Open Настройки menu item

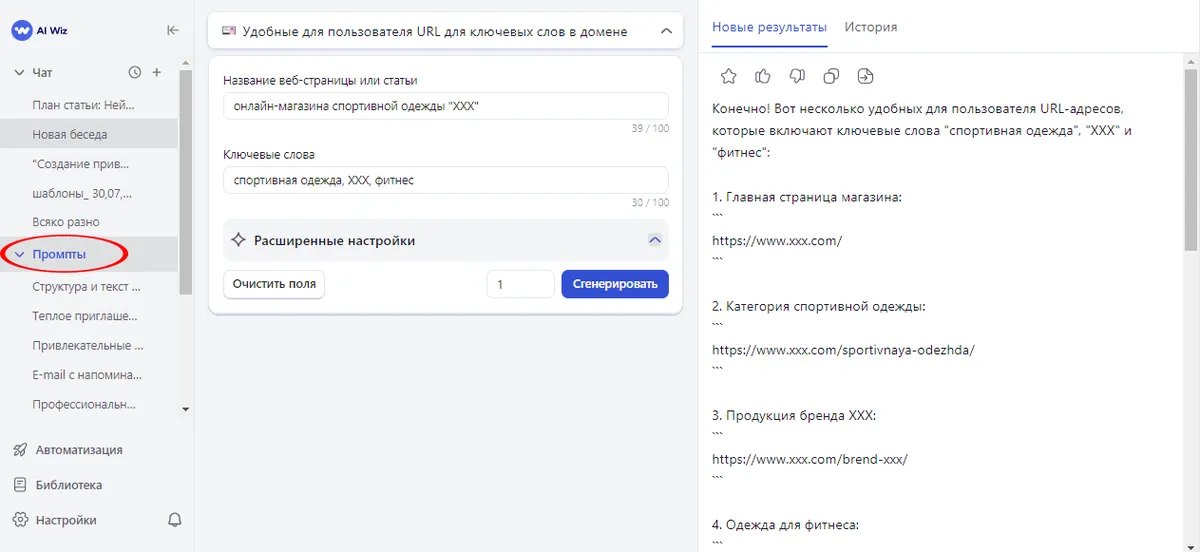point(66,520)
